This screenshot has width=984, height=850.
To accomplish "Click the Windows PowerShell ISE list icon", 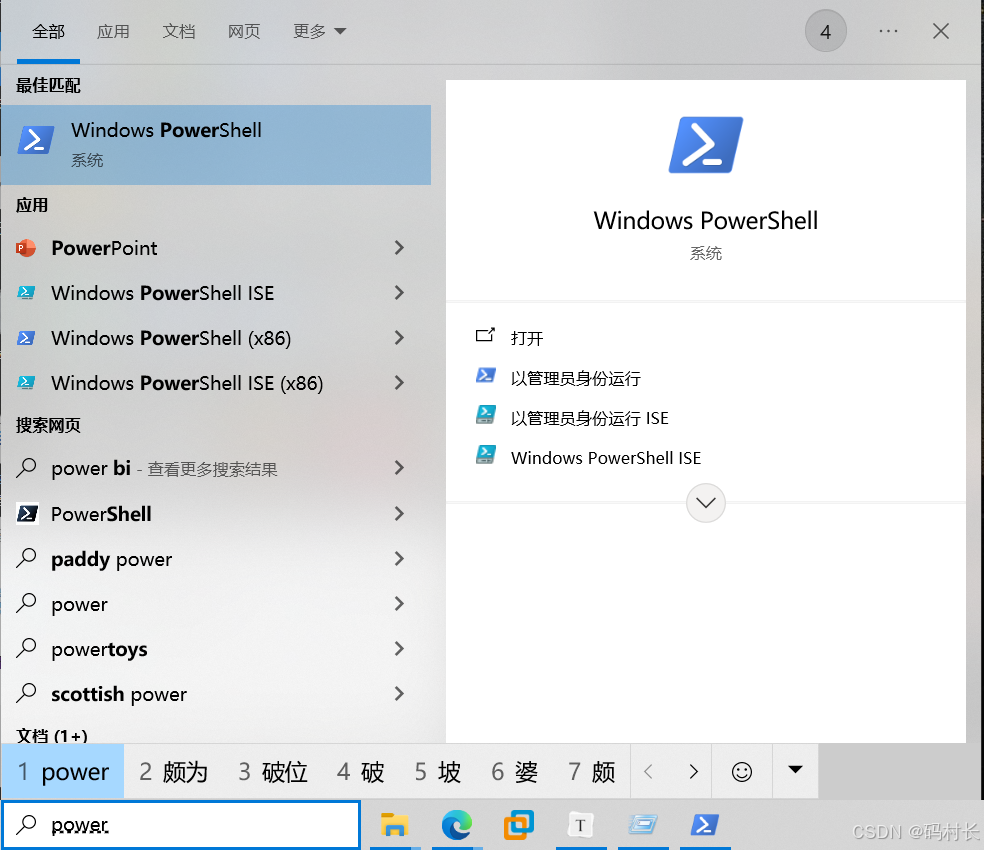I will pos(26,293).
